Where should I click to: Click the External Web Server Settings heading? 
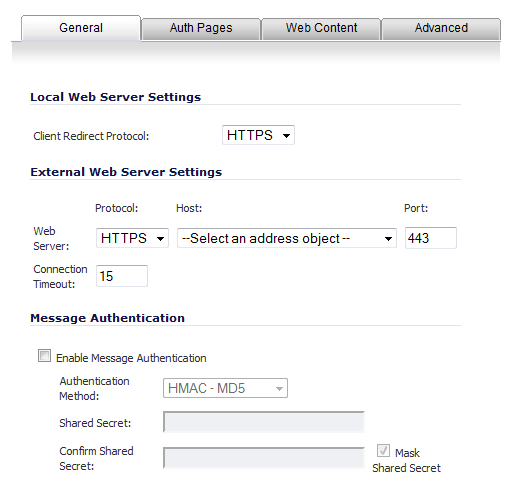tap(126, 172)
